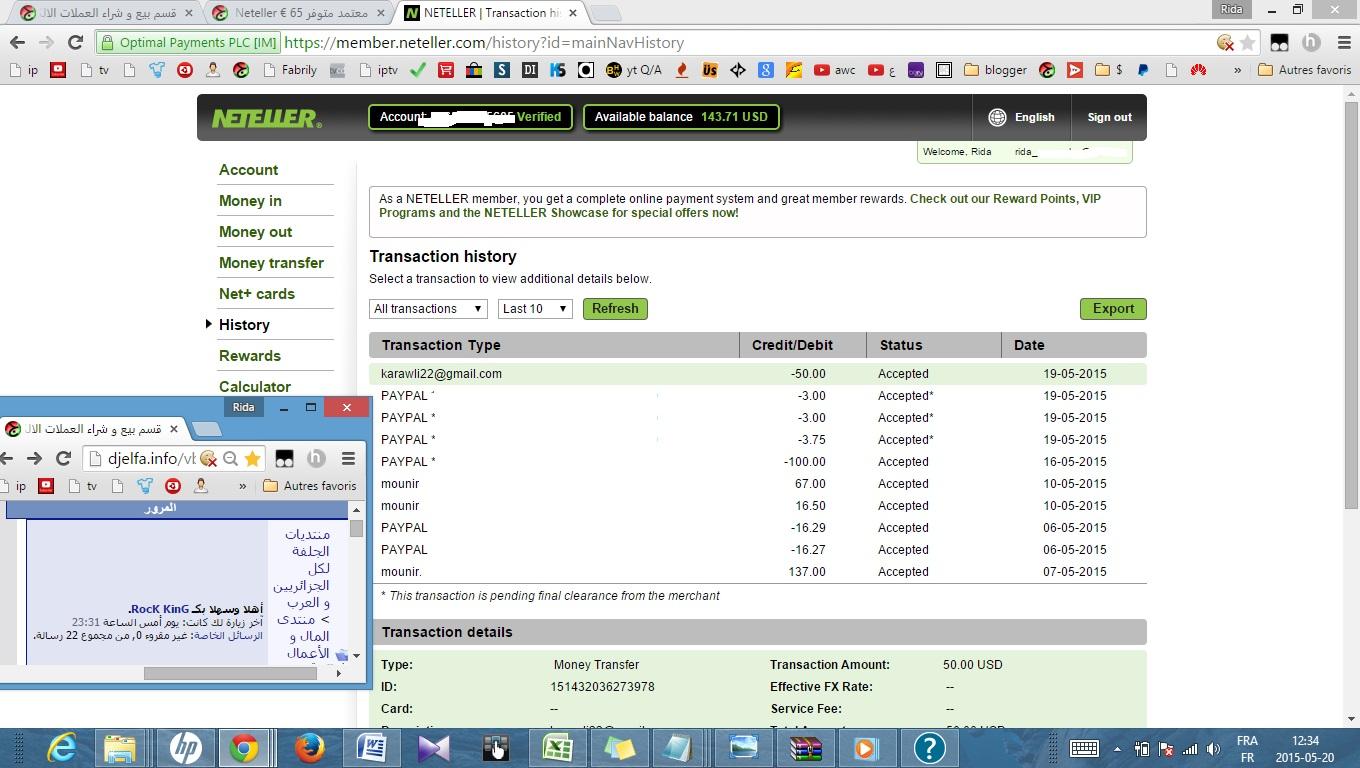Select the karawli22@gmail.com transaction row
The height and width of the screenshot is (768, 1360).
(758, 374)
